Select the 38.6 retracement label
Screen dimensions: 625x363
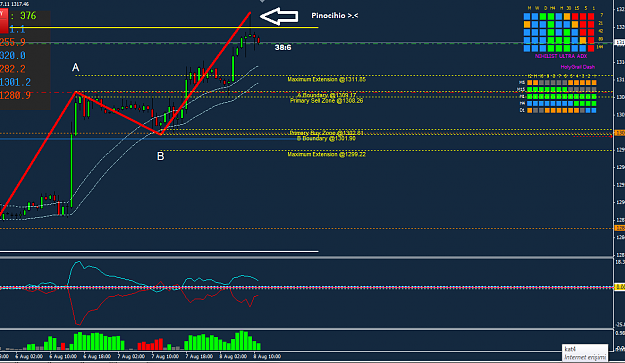(283, 47)
